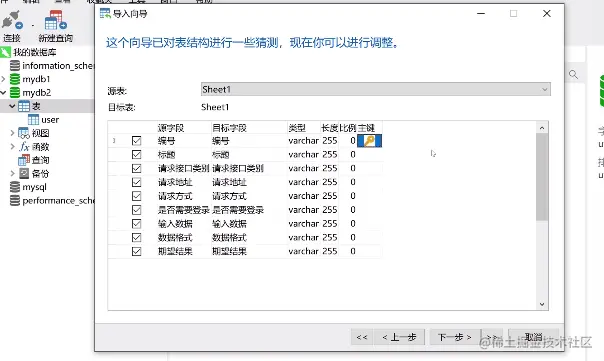Uncheck the 期望结果 field checkbox
The image size is (604, 361).
pyautogui.click(x=136, y=252)
